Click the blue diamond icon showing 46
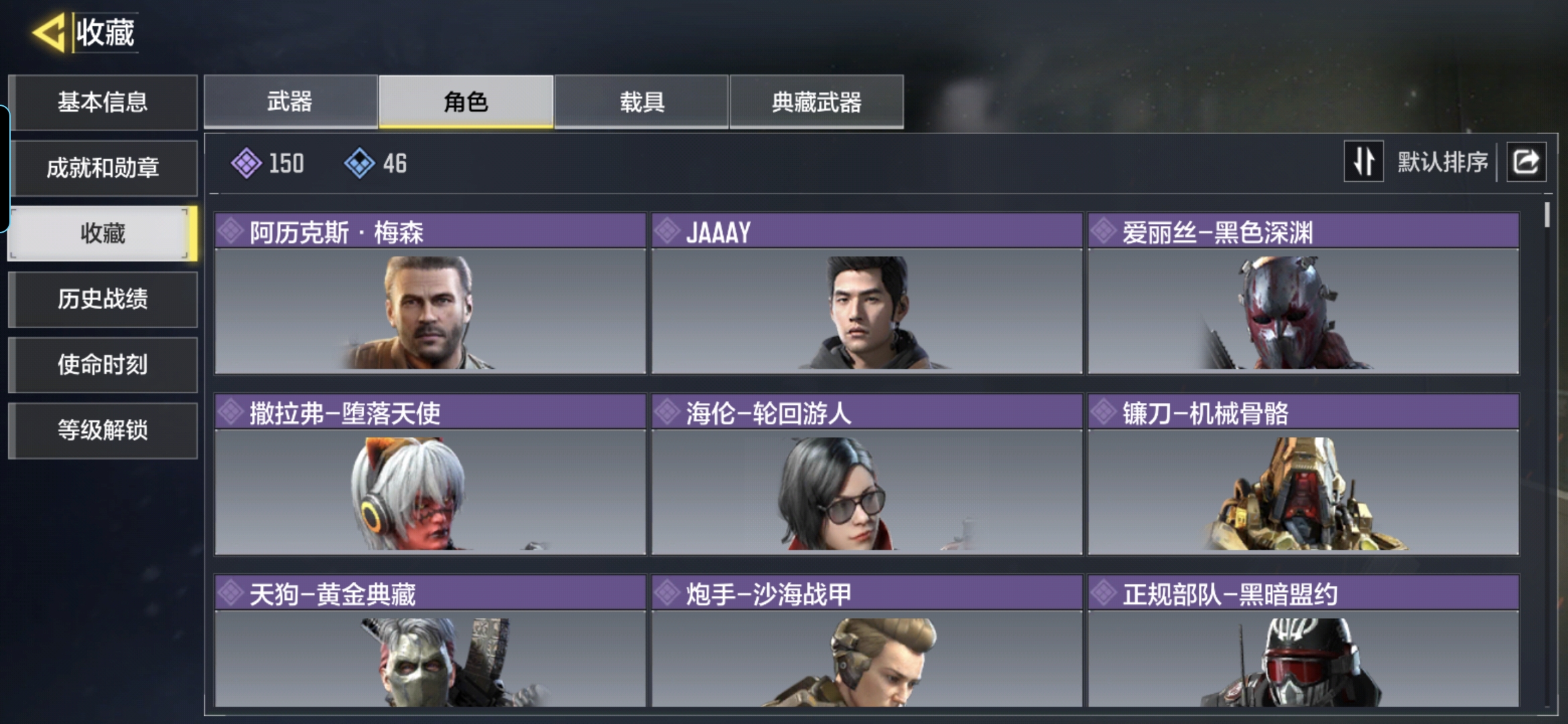The image size is (1568, 724). tap(359, 163)
